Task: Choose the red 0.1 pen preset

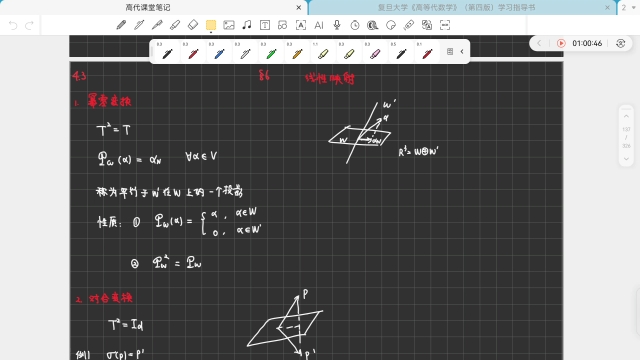Action: (x=427, y=51)
